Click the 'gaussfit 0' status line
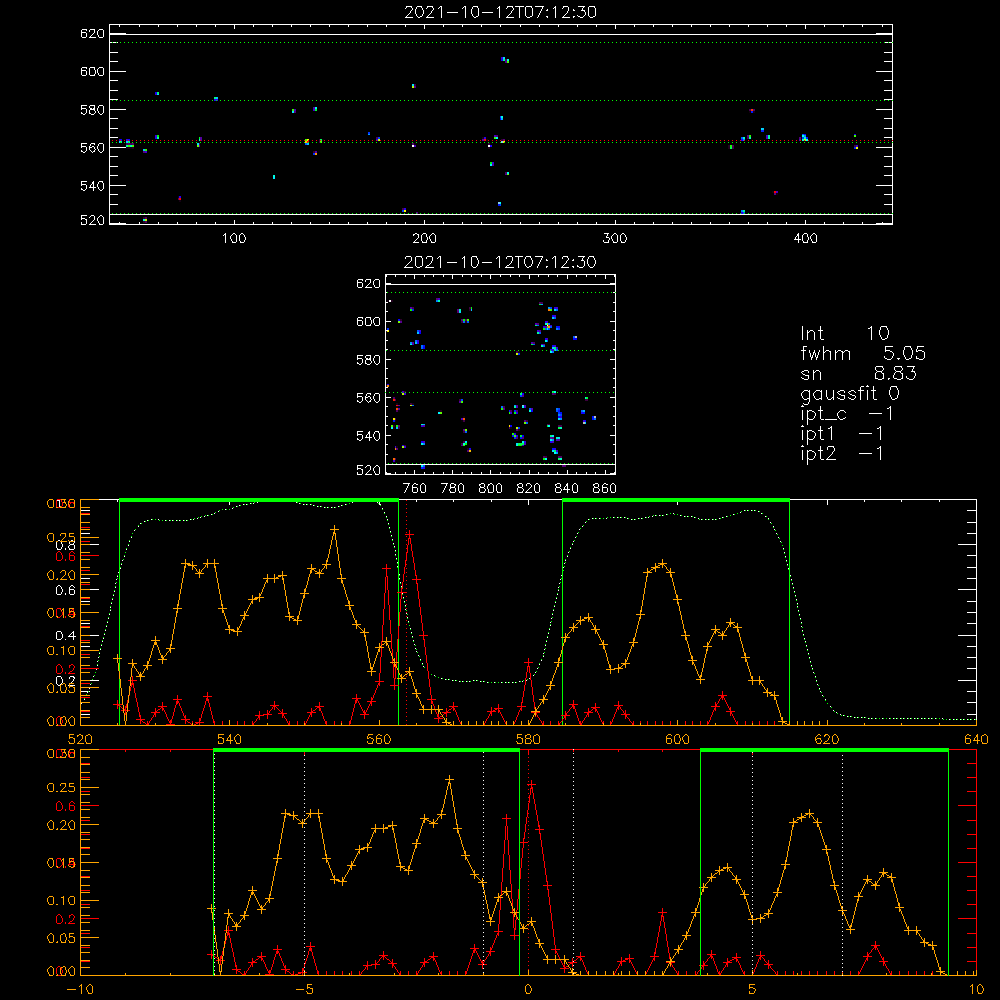The width and height of the screenshot is (1000, 1000). (849, 393)
